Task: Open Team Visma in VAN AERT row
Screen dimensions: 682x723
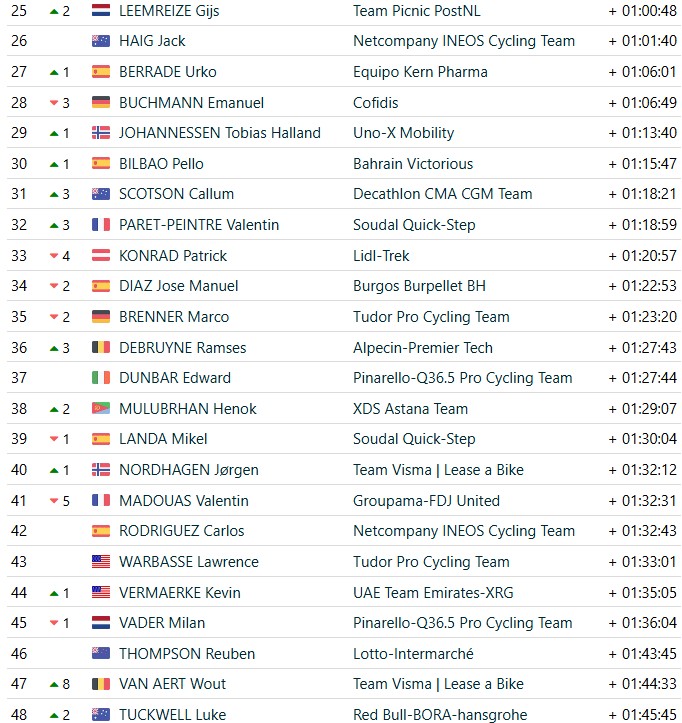Action: (x=438, y=684)
